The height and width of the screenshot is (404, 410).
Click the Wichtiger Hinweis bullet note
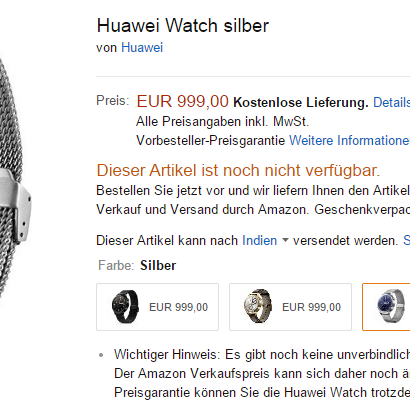click(x=262, y=373)
